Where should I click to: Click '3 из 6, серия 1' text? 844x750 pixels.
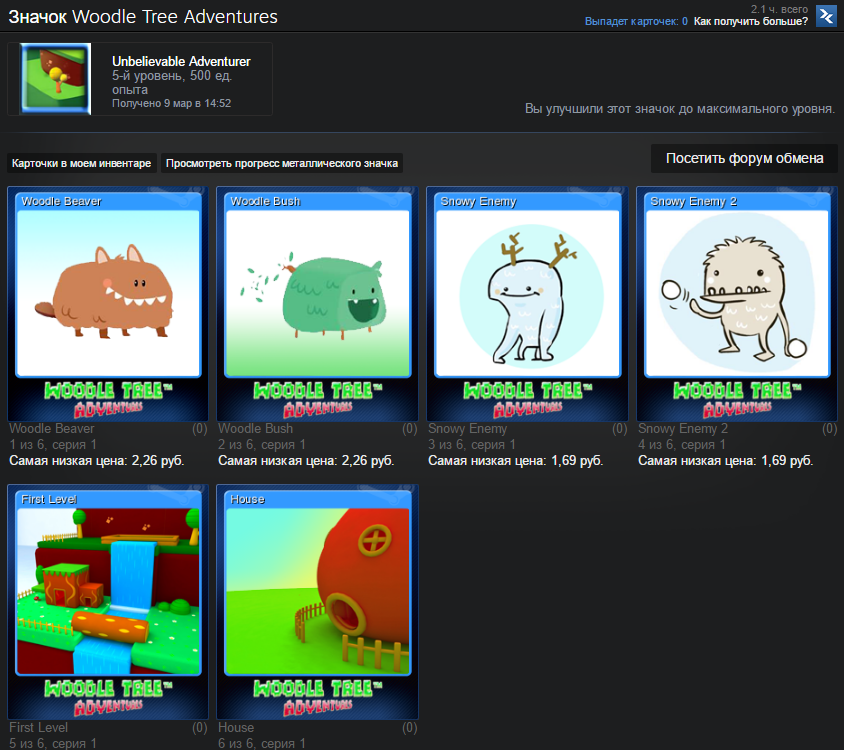472,445
